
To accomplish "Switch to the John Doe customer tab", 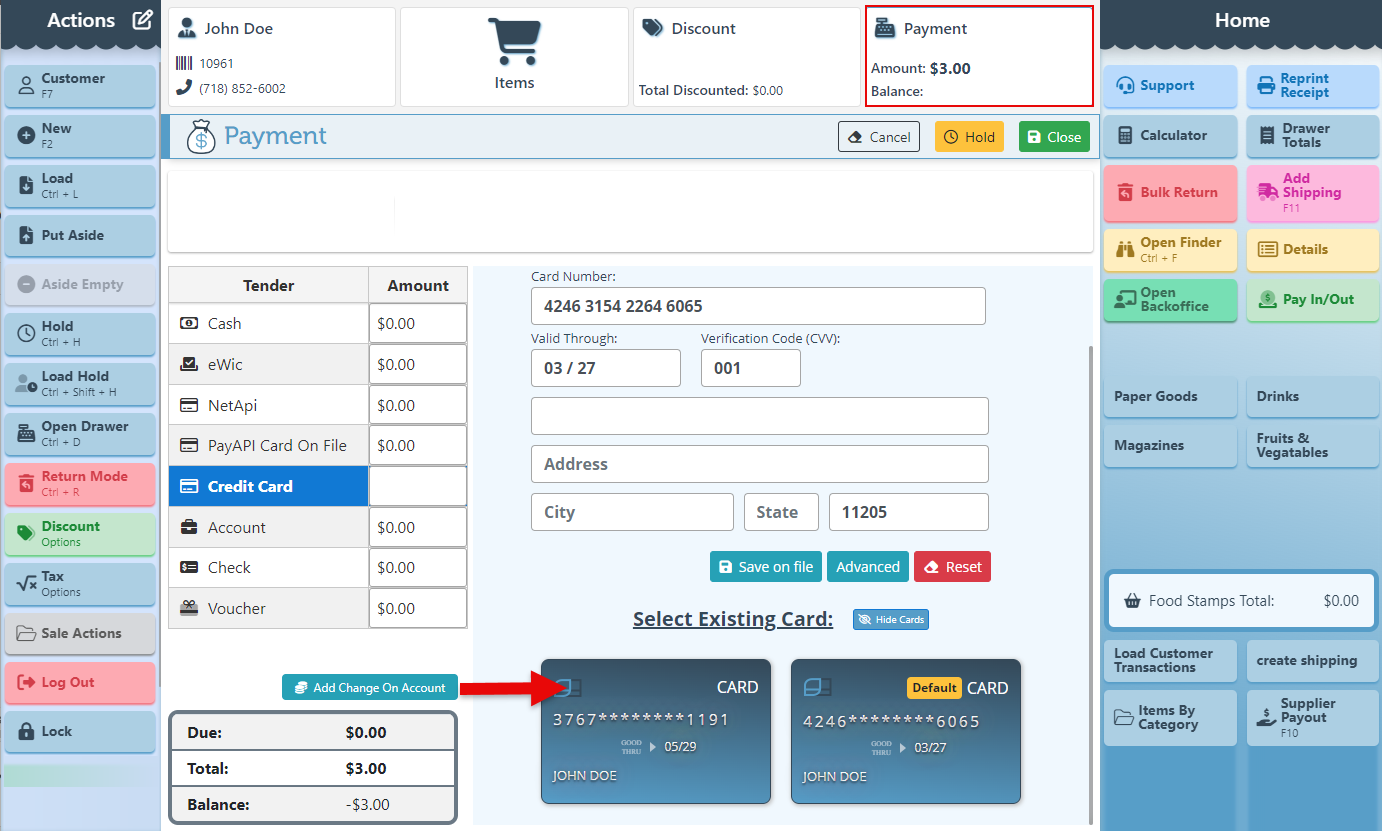I will [282, 56].
